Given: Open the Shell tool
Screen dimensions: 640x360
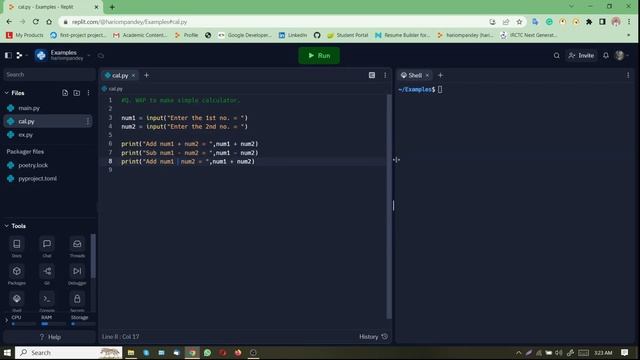Looking at the screenshot, I should click(17, 301).
